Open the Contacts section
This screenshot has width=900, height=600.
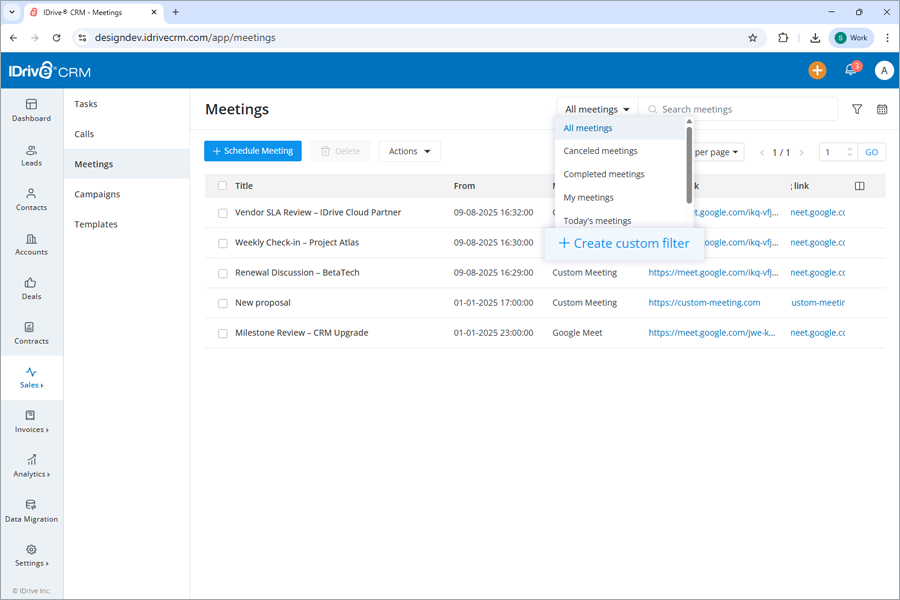tap(31, 201)
